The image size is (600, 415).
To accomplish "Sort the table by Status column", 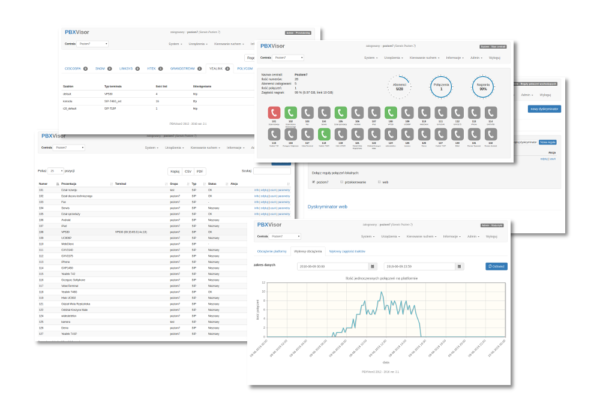I will tap(218, 184).
